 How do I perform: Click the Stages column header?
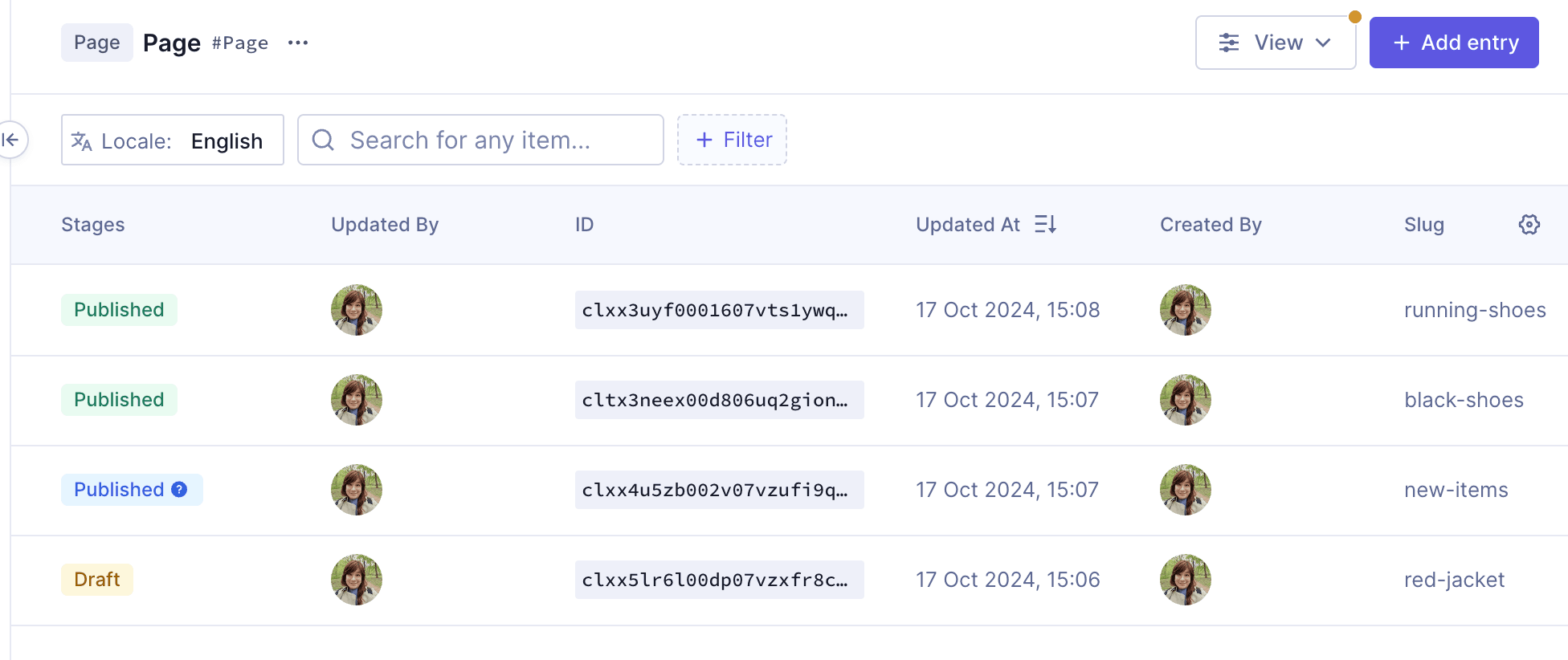click(93, 225)
